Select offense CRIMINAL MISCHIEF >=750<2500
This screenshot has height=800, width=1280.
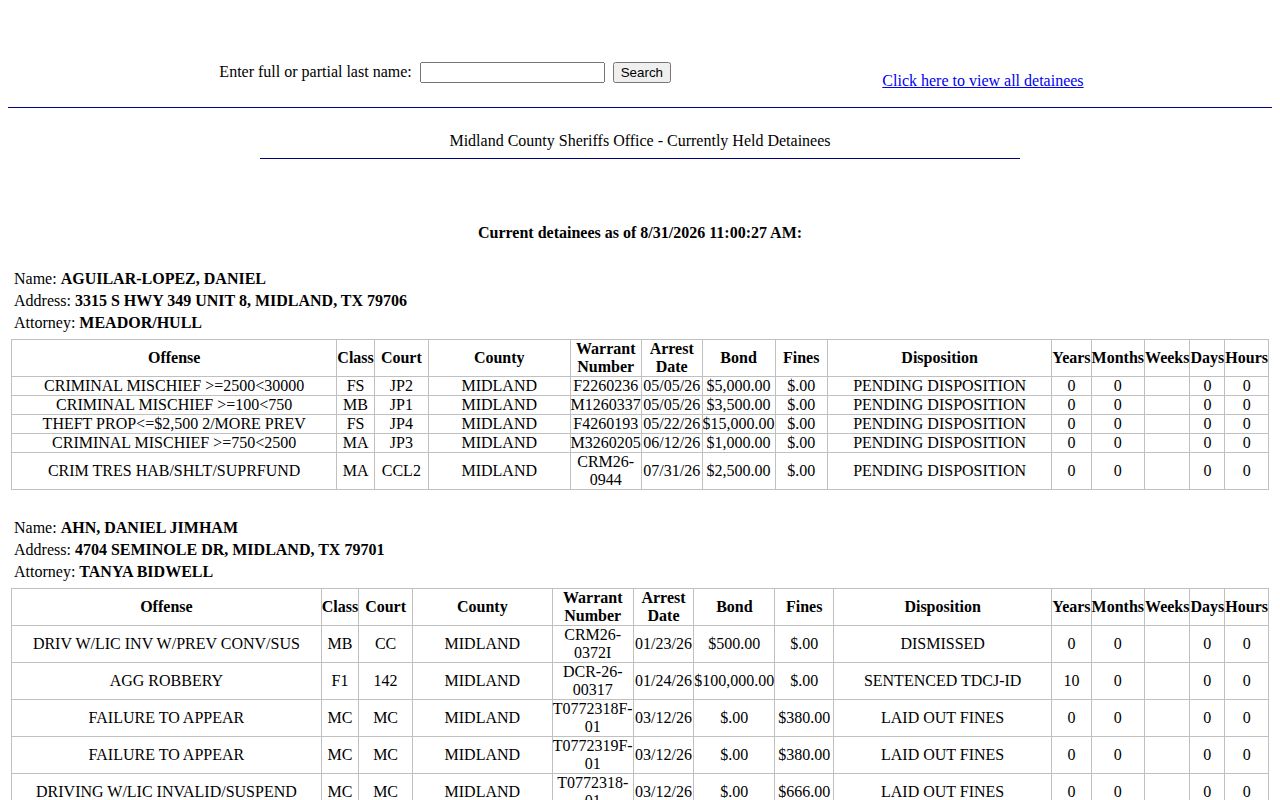174,443
